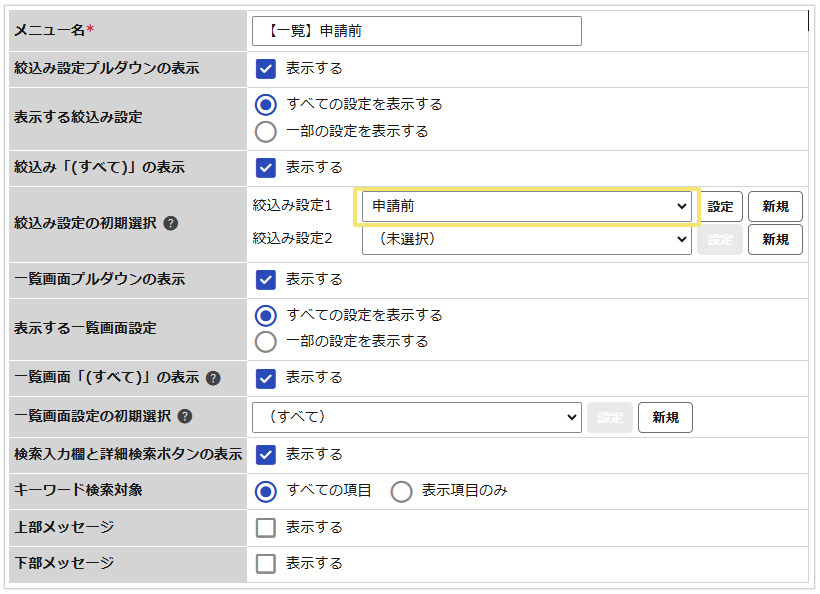
Task: Click 新規 button next to 絞込み設定2
Action: point(775,239)
